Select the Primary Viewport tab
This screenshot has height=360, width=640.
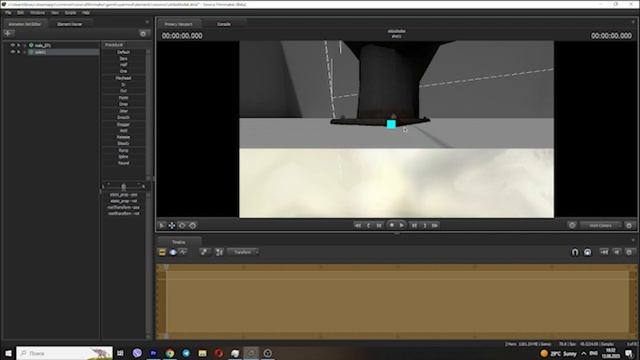[178, 24]
